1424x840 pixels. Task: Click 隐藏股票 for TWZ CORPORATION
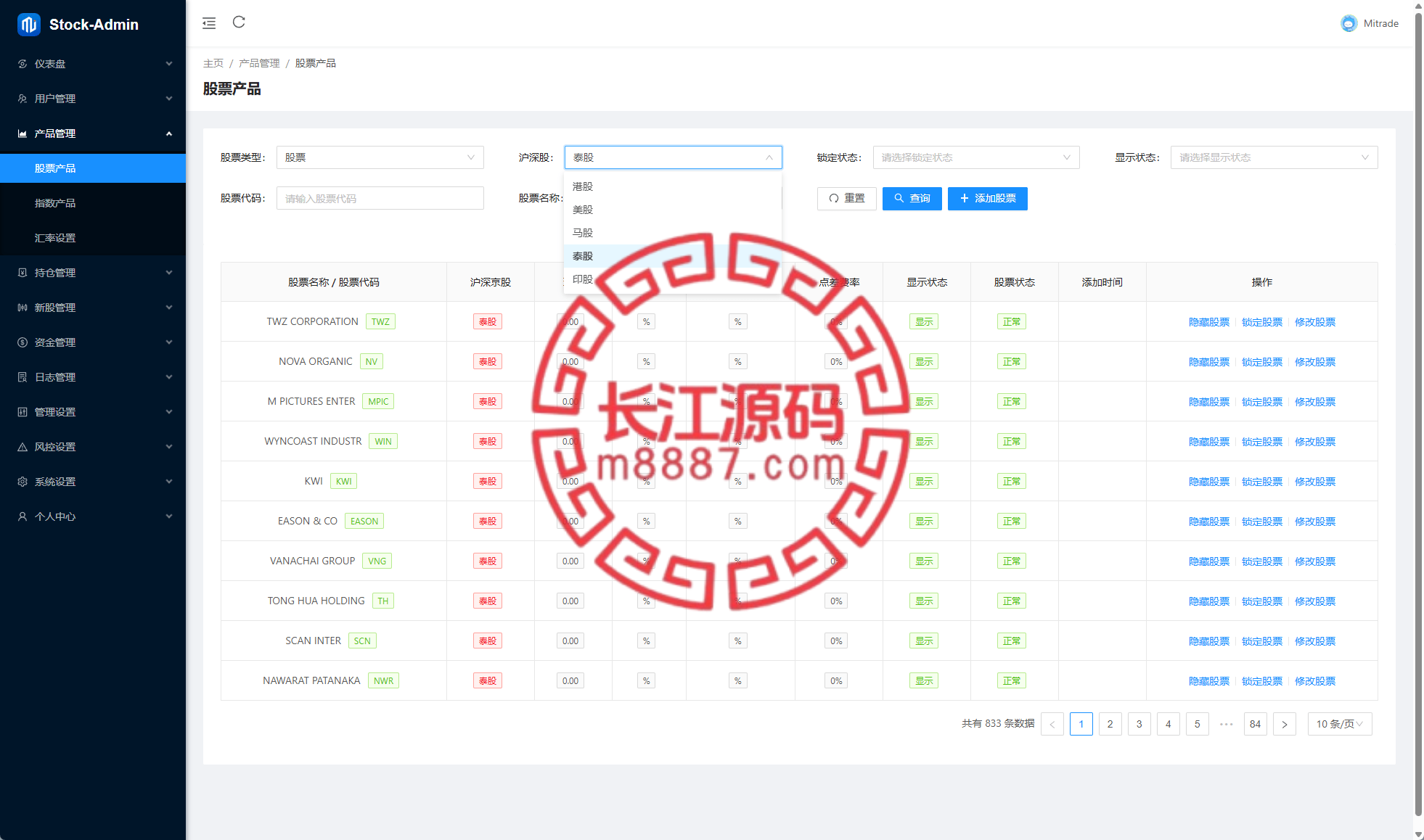coord(1209,322)
